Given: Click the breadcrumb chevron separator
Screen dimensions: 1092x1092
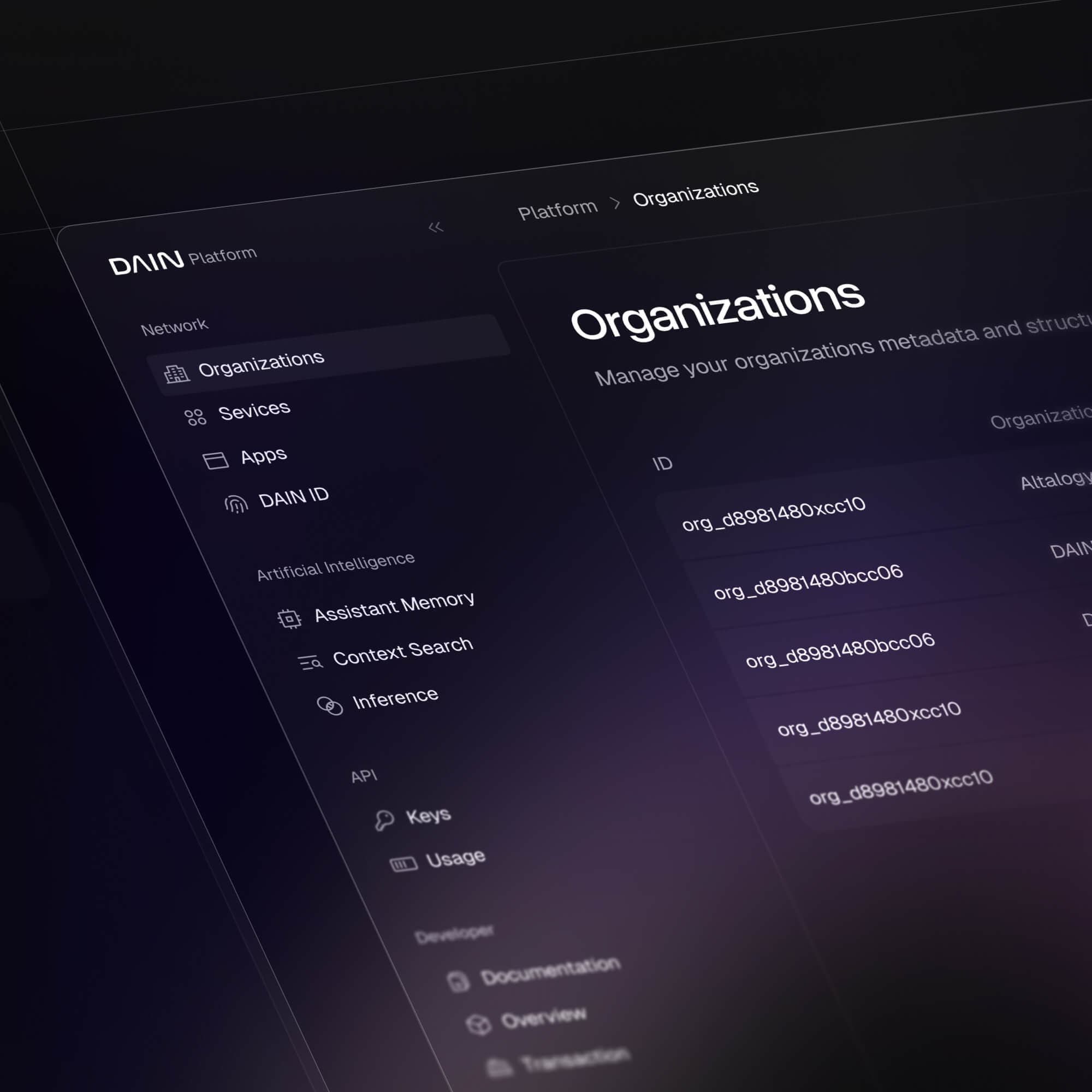Looking at the screenshot, I should (616, 203).
